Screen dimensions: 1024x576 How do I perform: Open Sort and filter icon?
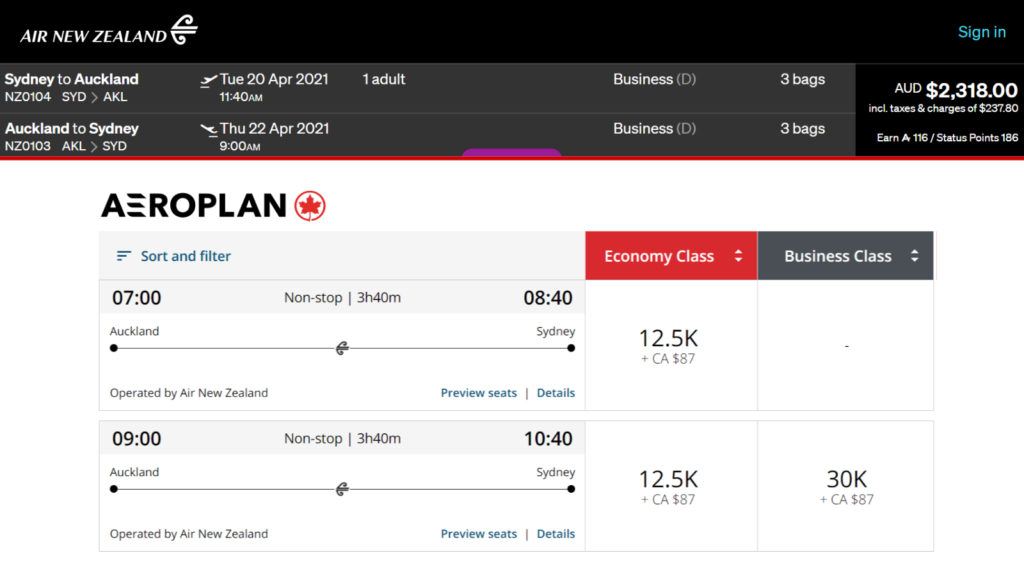(123, 256)
